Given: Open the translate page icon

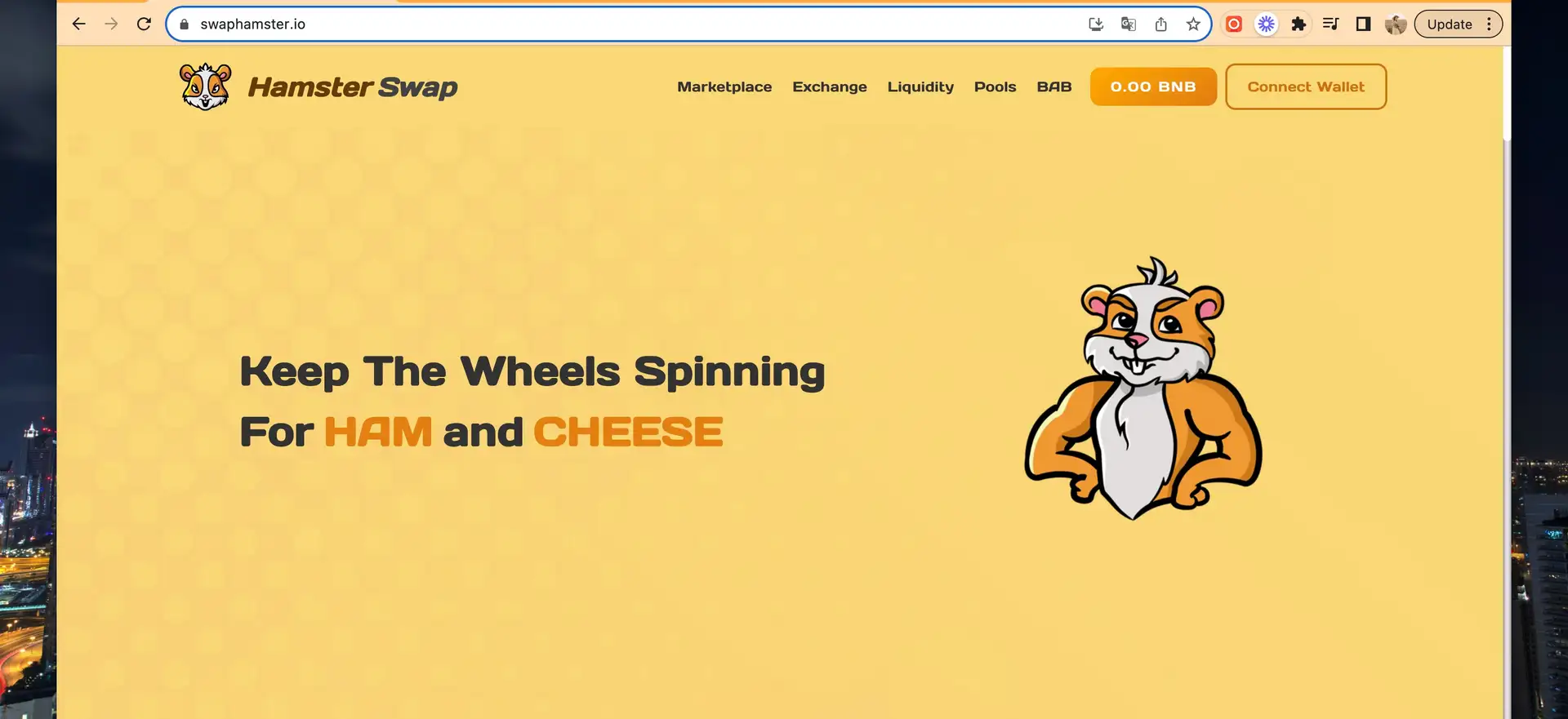Looking at the screenshot, I should 1129,24.
